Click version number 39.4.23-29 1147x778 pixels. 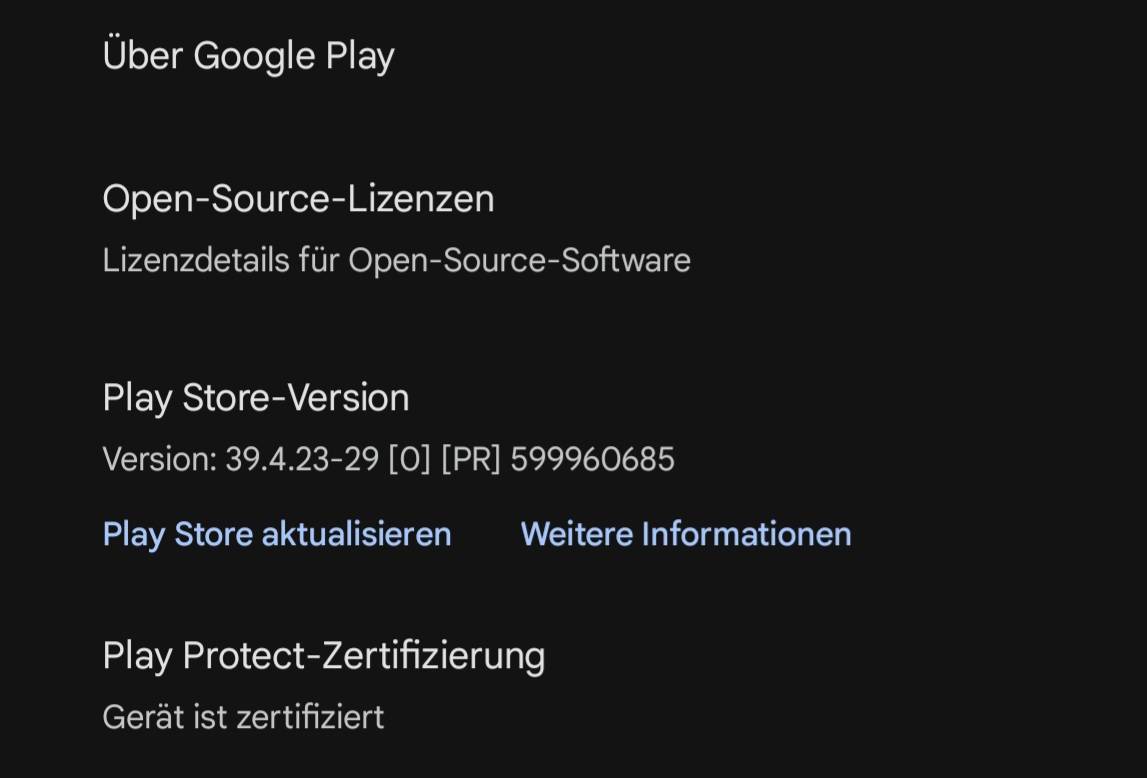[302, 460]
